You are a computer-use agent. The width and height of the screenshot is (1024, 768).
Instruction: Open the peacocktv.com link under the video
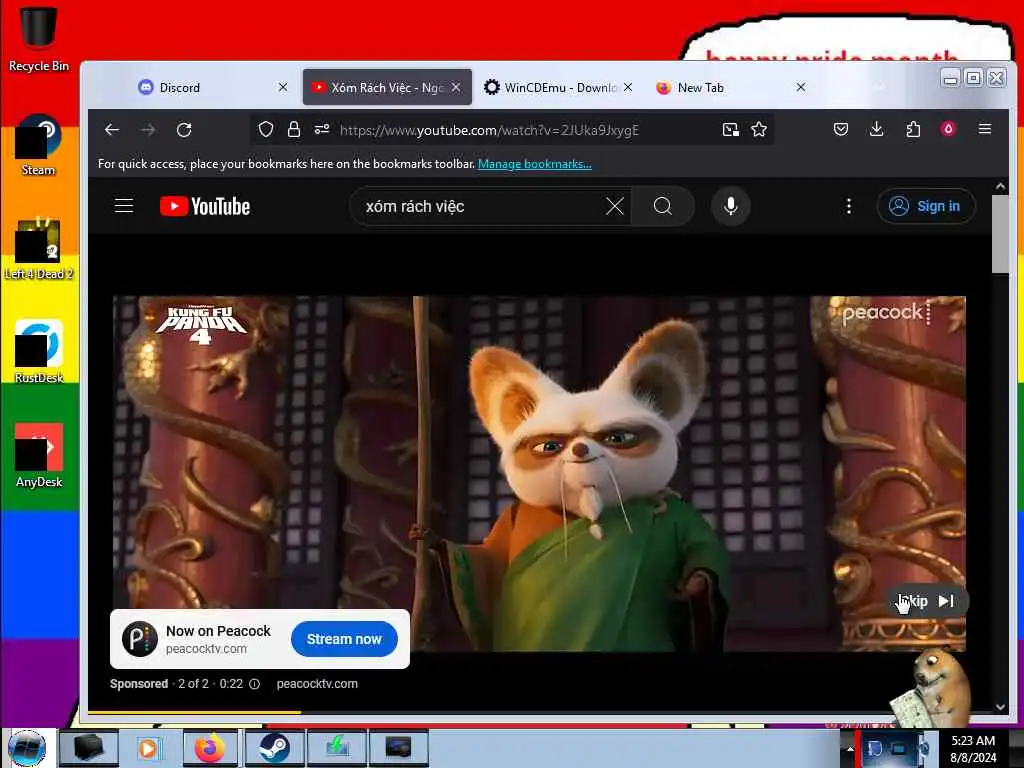point(317,684)
